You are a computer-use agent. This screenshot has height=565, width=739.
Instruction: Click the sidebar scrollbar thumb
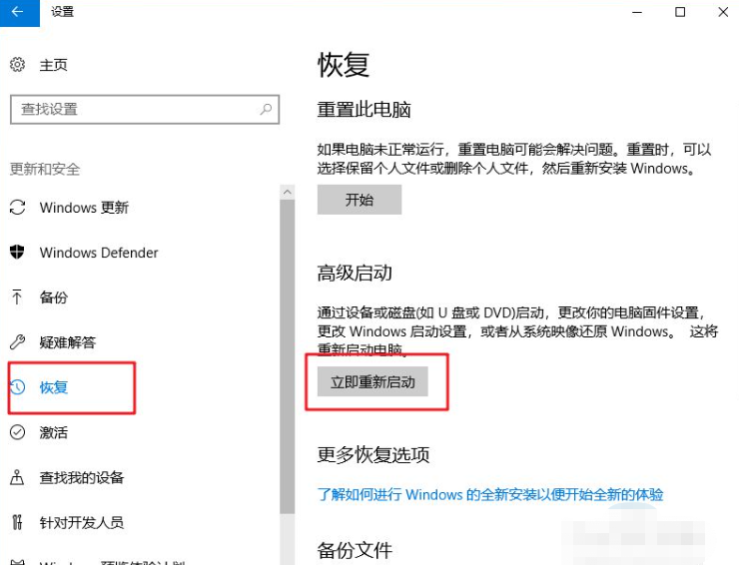click(287, 357)
